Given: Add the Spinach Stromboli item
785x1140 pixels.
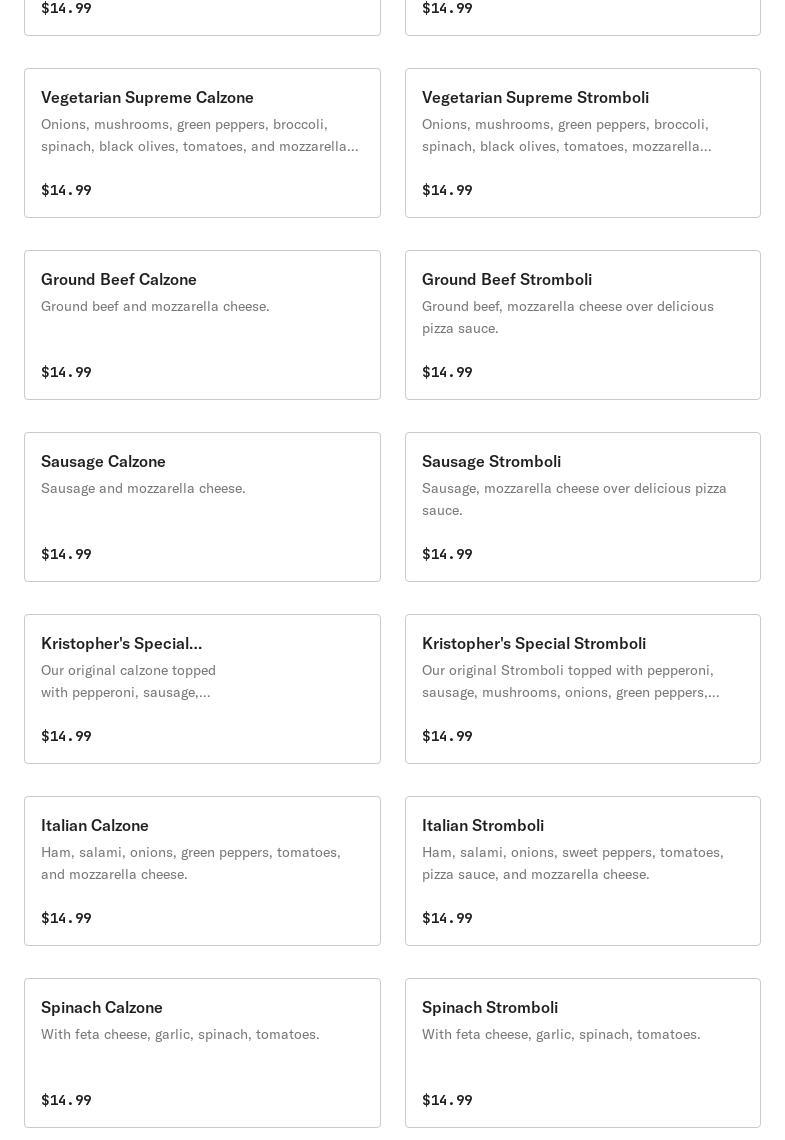Looking at the screenshot, I should (583, 1053).
